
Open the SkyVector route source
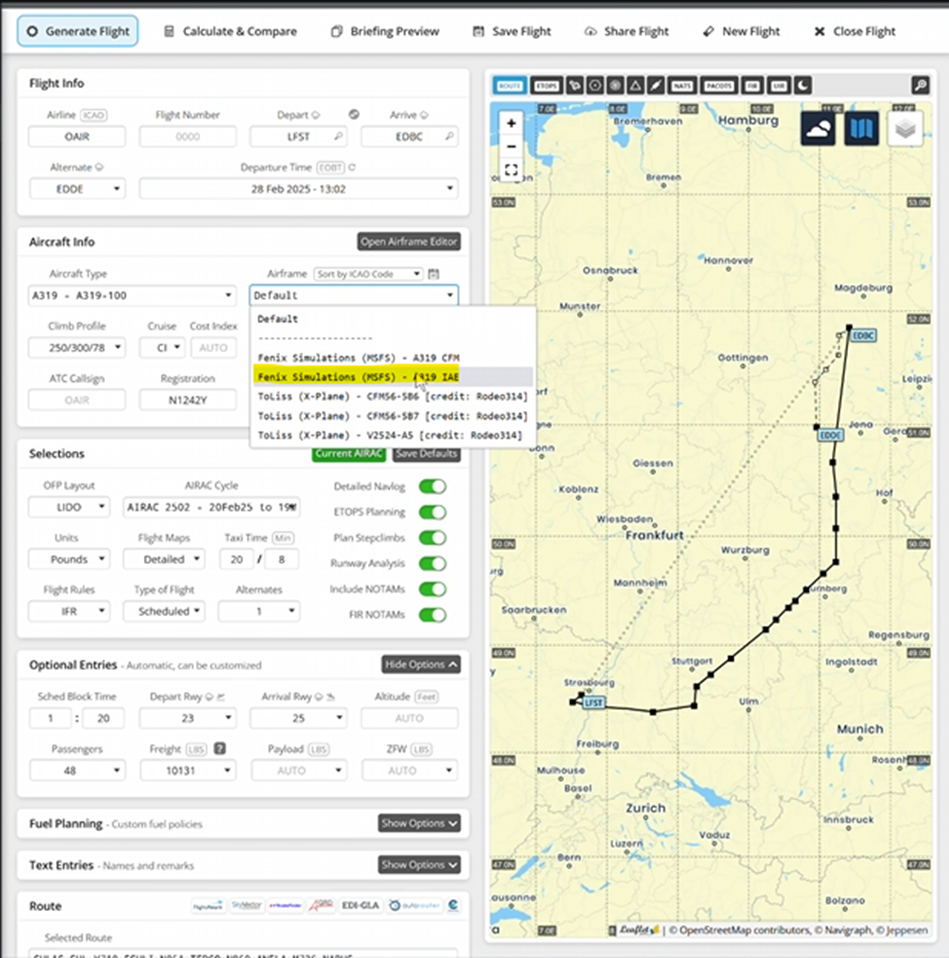coord(246,905)
